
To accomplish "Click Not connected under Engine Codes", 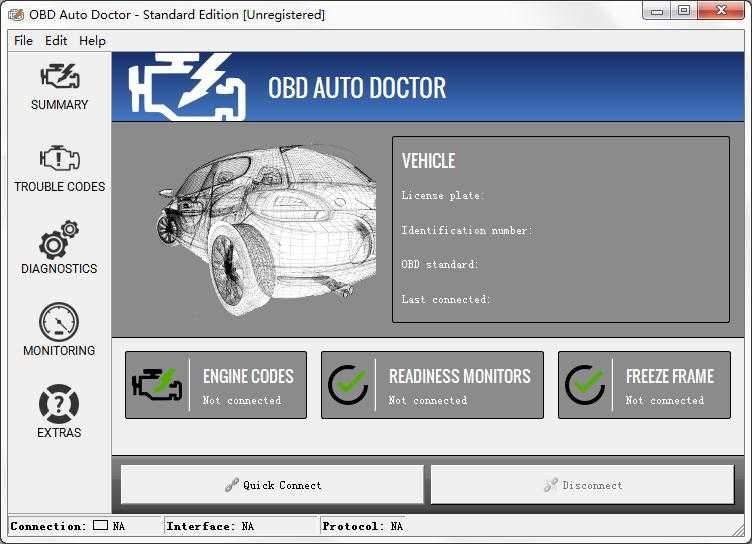I will point(242,400).
